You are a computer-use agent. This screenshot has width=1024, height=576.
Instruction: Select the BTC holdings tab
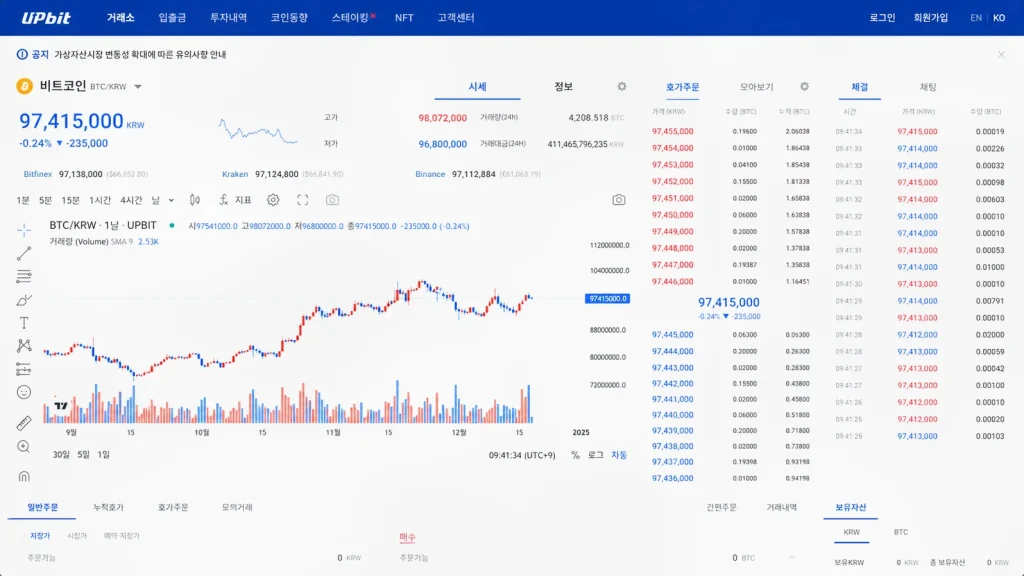(901, 532)
